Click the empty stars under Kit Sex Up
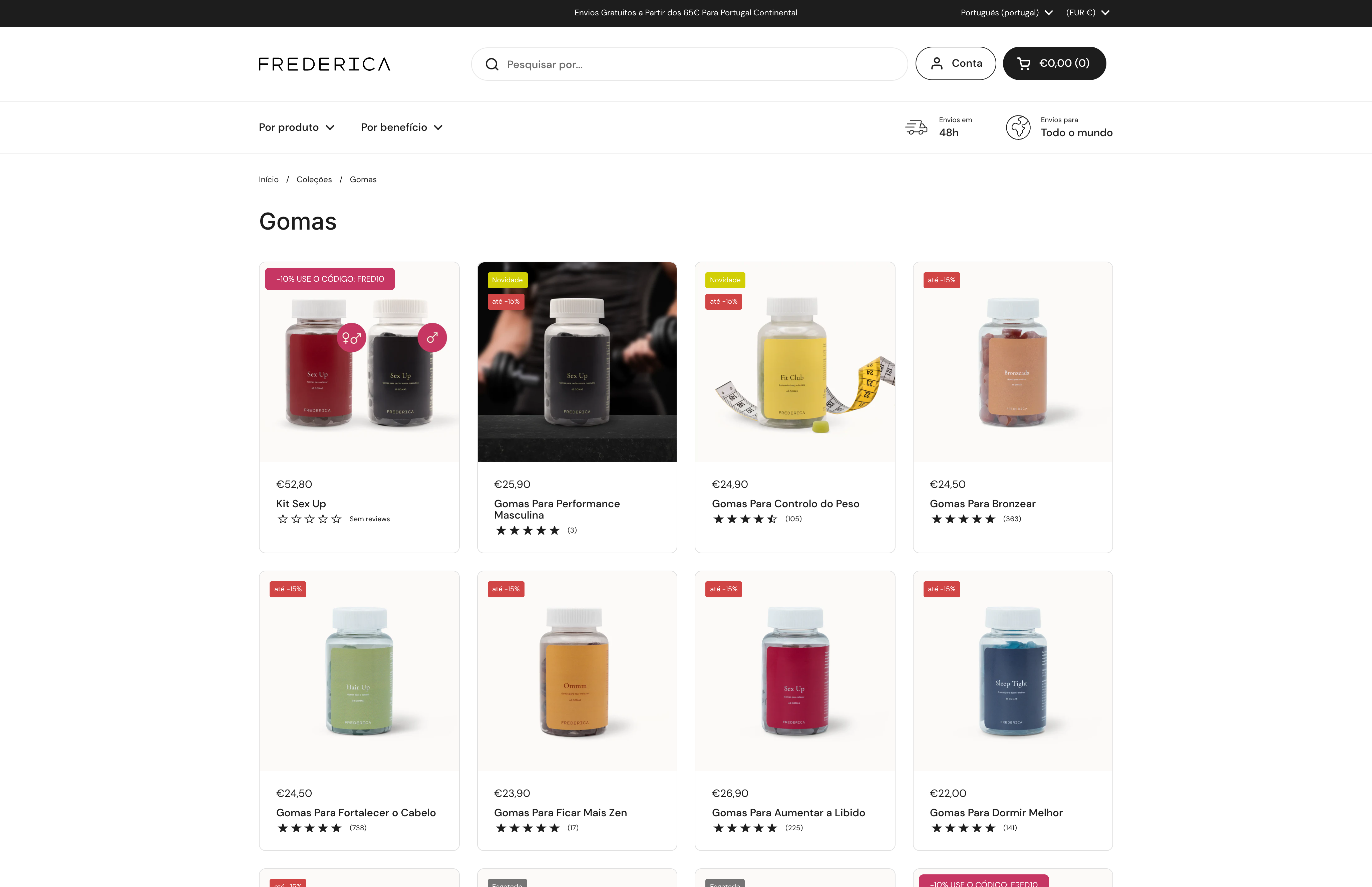Image resolution: width=1372 pixels, height=887 pixels. 309,519
